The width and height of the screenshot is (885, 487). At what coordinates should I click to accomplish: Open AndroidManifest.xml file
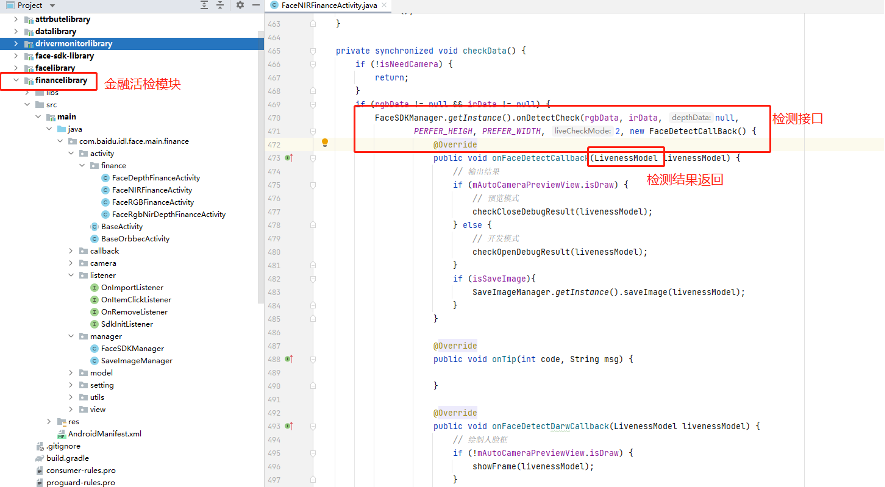(x=104, y=434)
